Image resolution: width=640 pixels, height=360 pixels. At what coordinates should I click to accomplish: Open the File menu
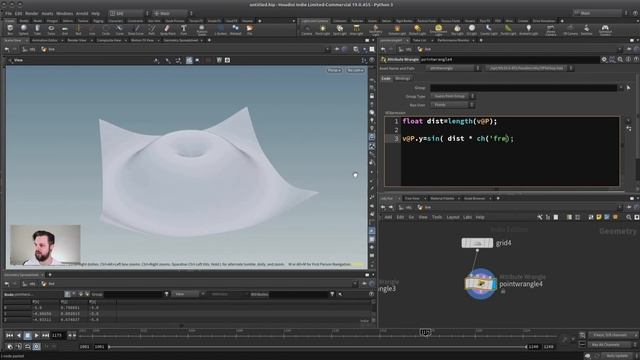click(8, 13)
